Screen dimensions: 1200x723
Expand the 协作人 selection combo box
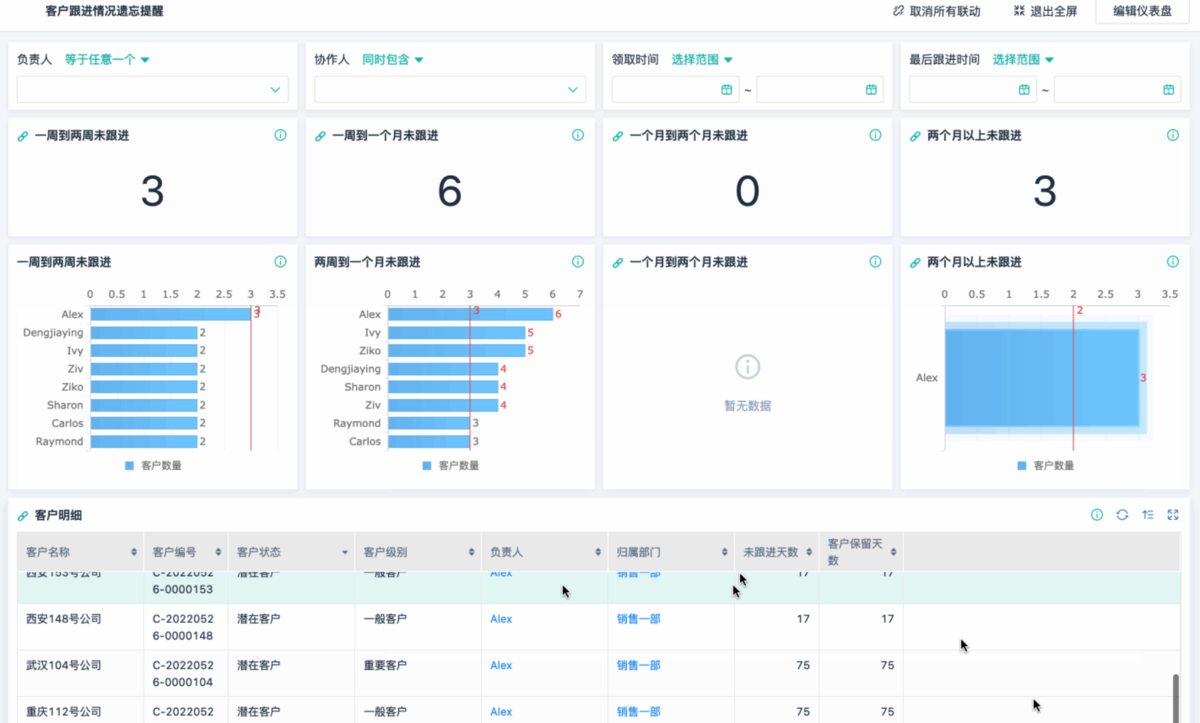pyautogui.click(x=450, y=90)
